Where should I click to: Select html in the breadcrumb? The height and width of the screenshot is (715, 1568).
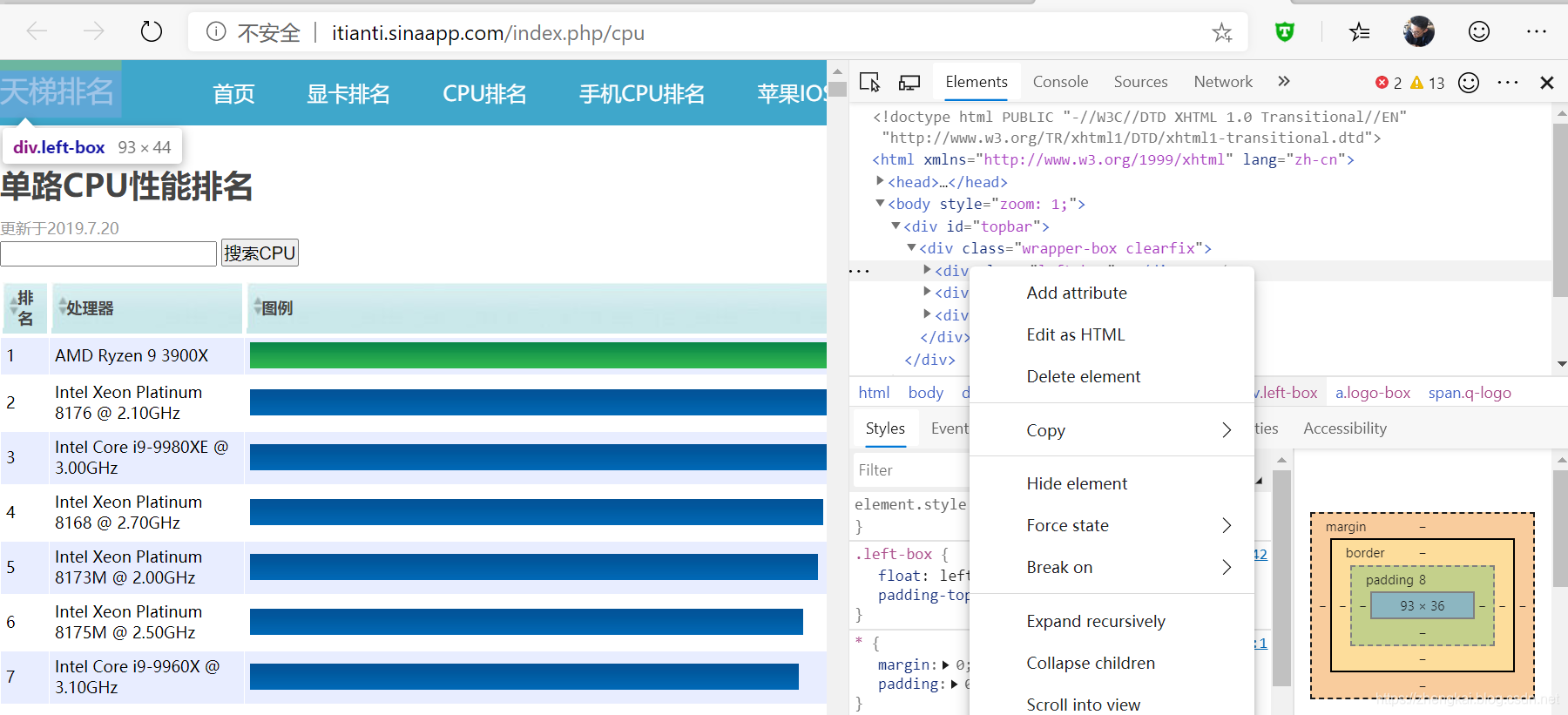point(874,393)
